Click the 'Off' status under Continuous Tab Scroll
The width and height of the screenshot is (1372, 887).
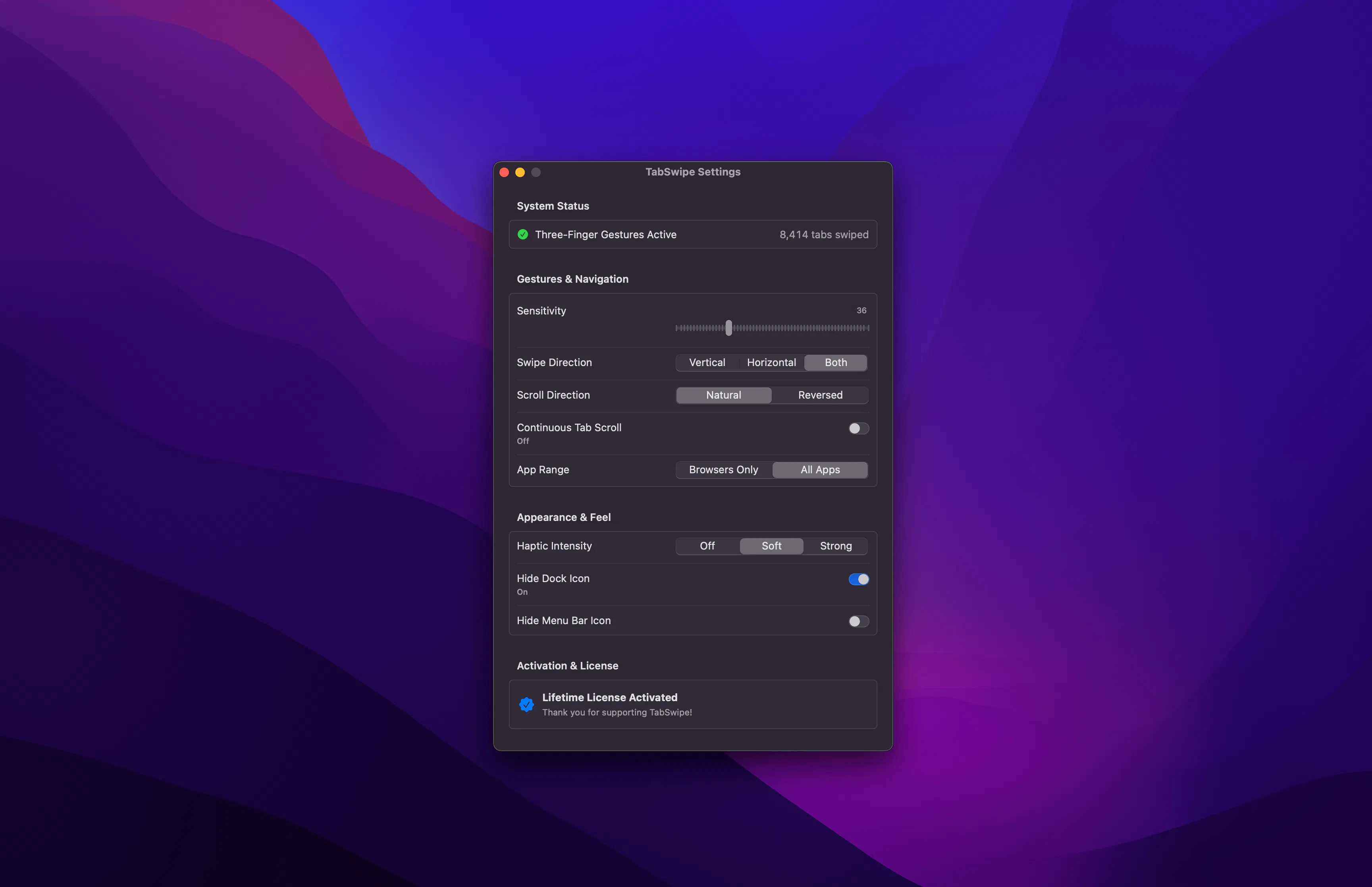tap(523, 441)
